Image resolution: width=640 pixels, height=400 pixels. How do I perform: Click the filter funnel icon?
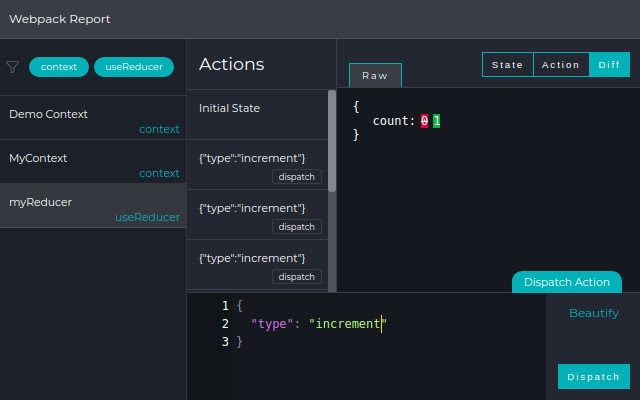(13, 67)
